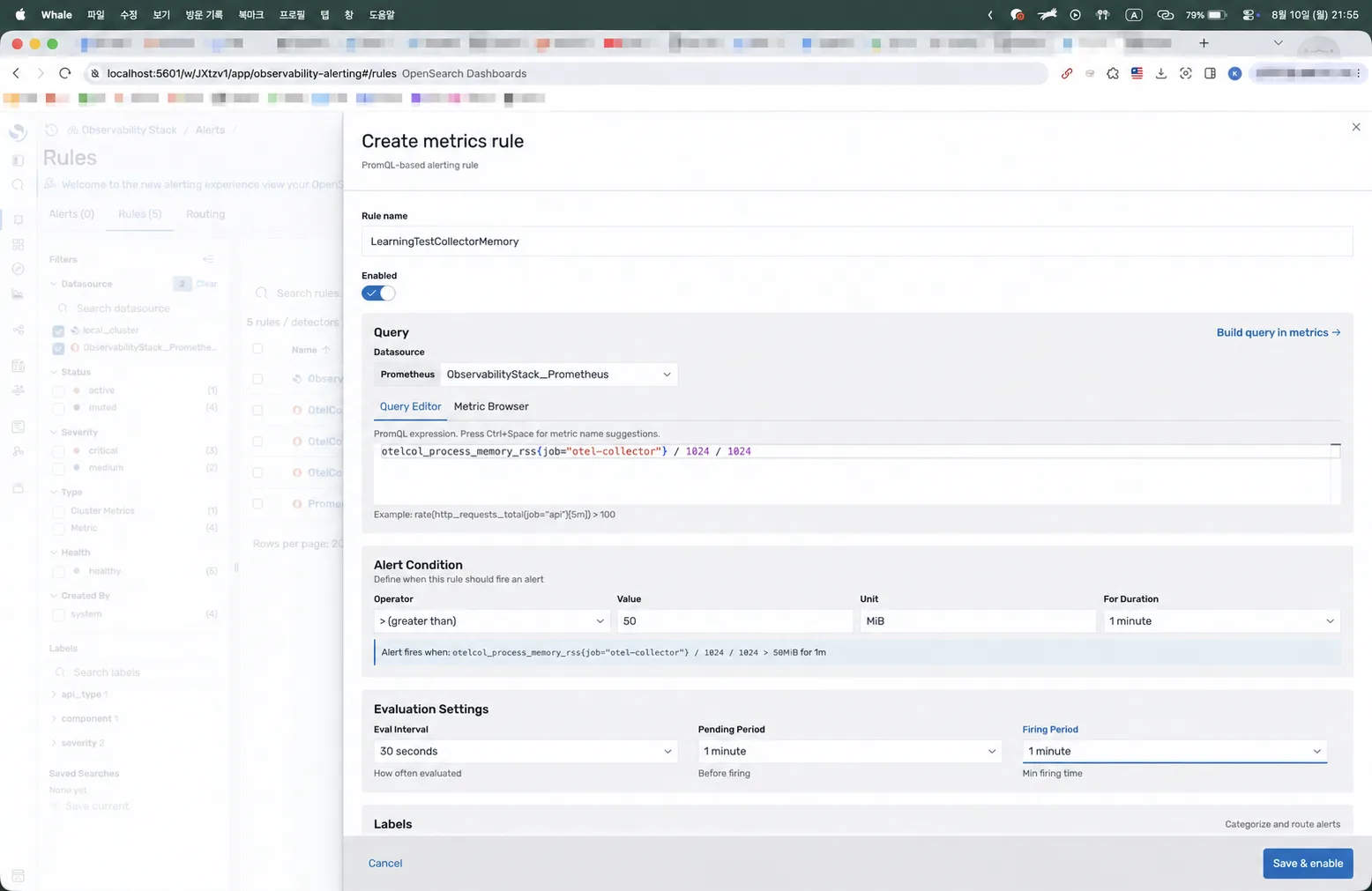Check the active status filter

(58, 390)
